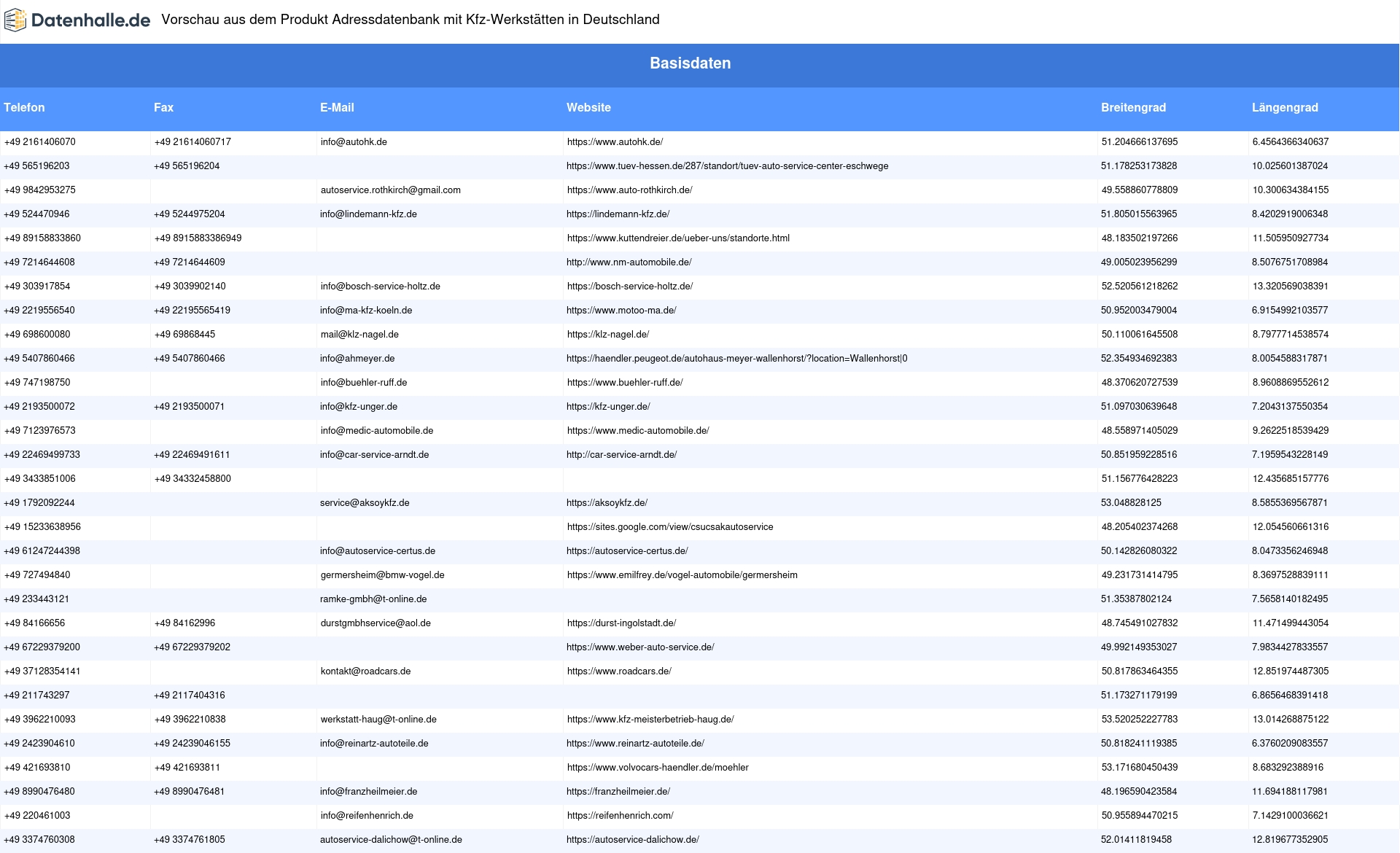Select the Website column header

pos(588,107)
